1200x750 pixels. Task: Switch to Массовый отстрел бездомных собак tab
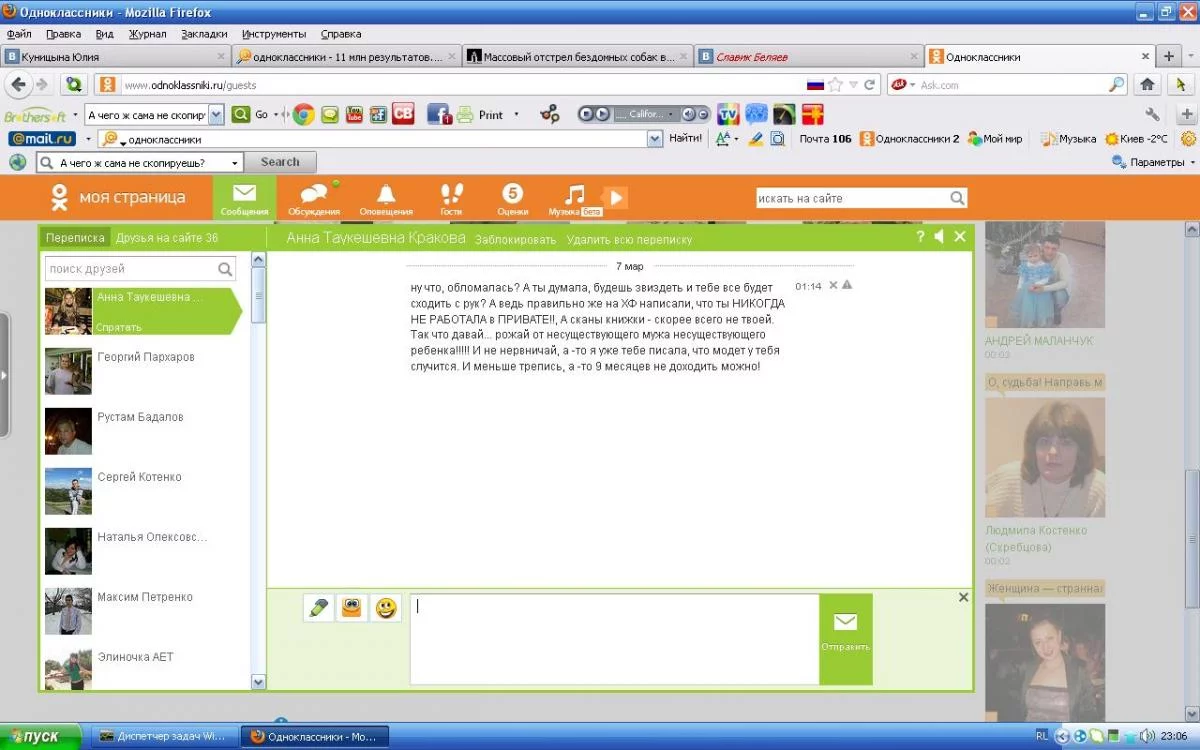(577, 57)
